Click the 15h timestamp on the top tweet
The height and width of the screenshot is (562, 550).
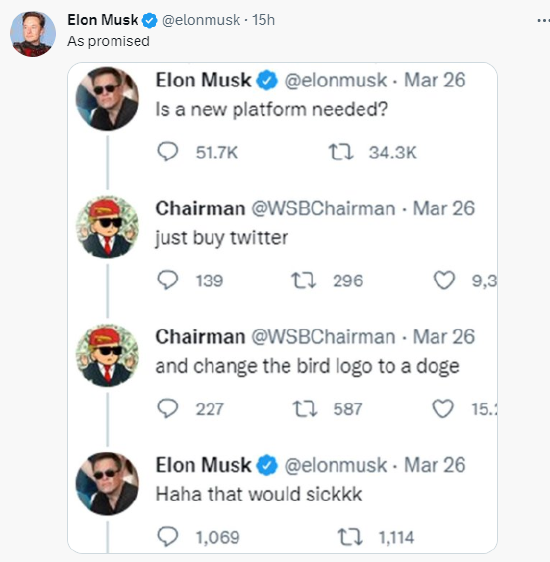point(263,20)
